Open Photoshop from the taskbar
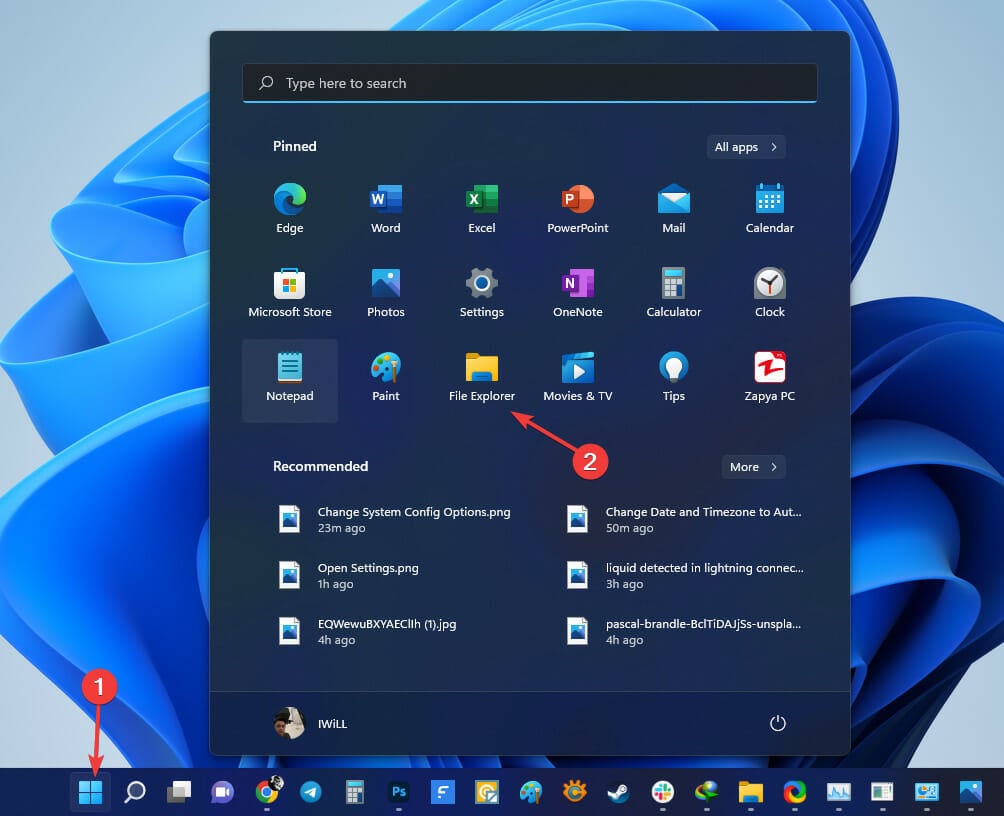The image size is (1004, 816). [x=399, y=792]
